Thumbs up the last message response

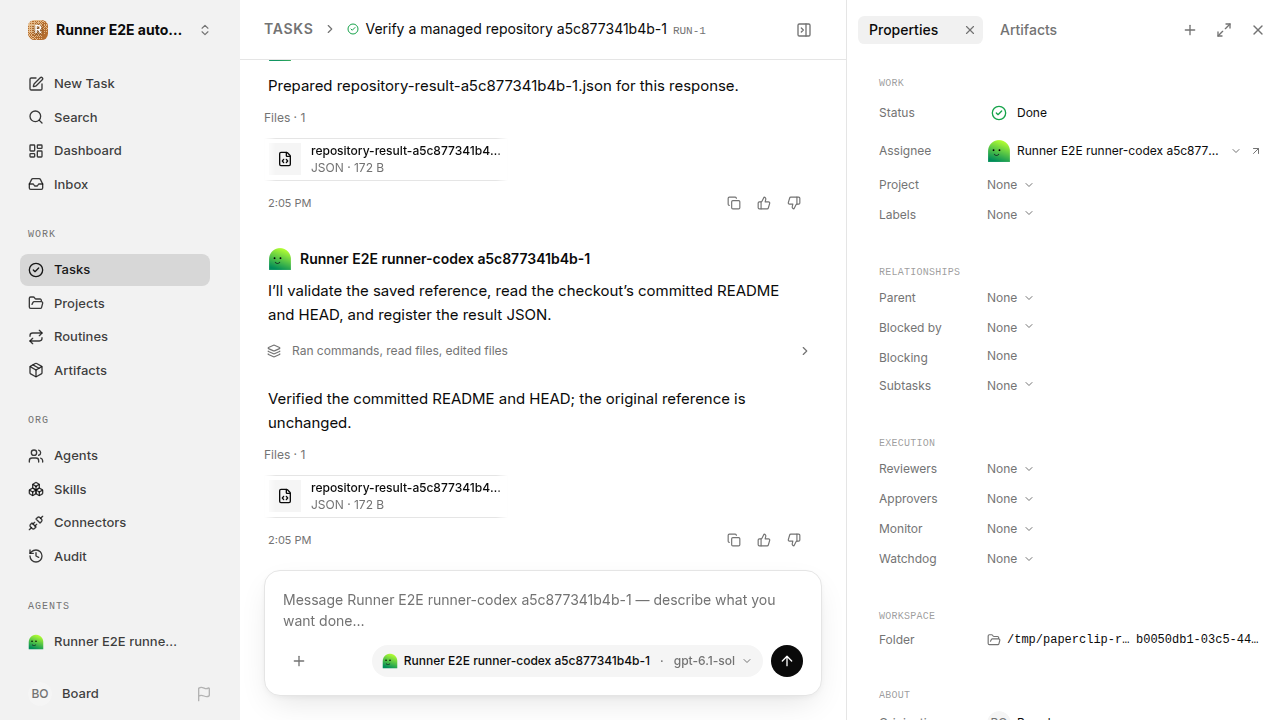pyautogui.click(x=764, y=540)
